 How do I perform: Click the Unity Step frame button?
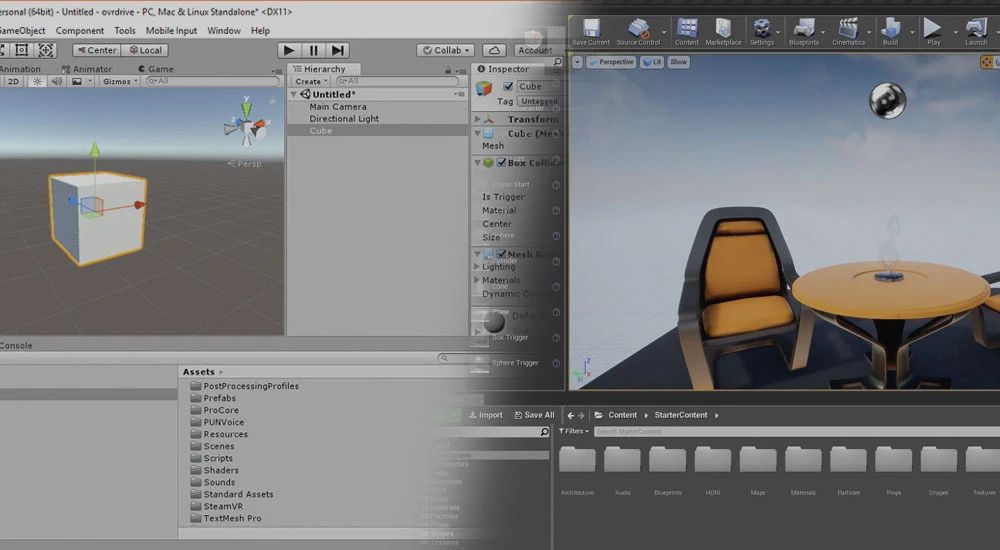[x=338, y=50]
